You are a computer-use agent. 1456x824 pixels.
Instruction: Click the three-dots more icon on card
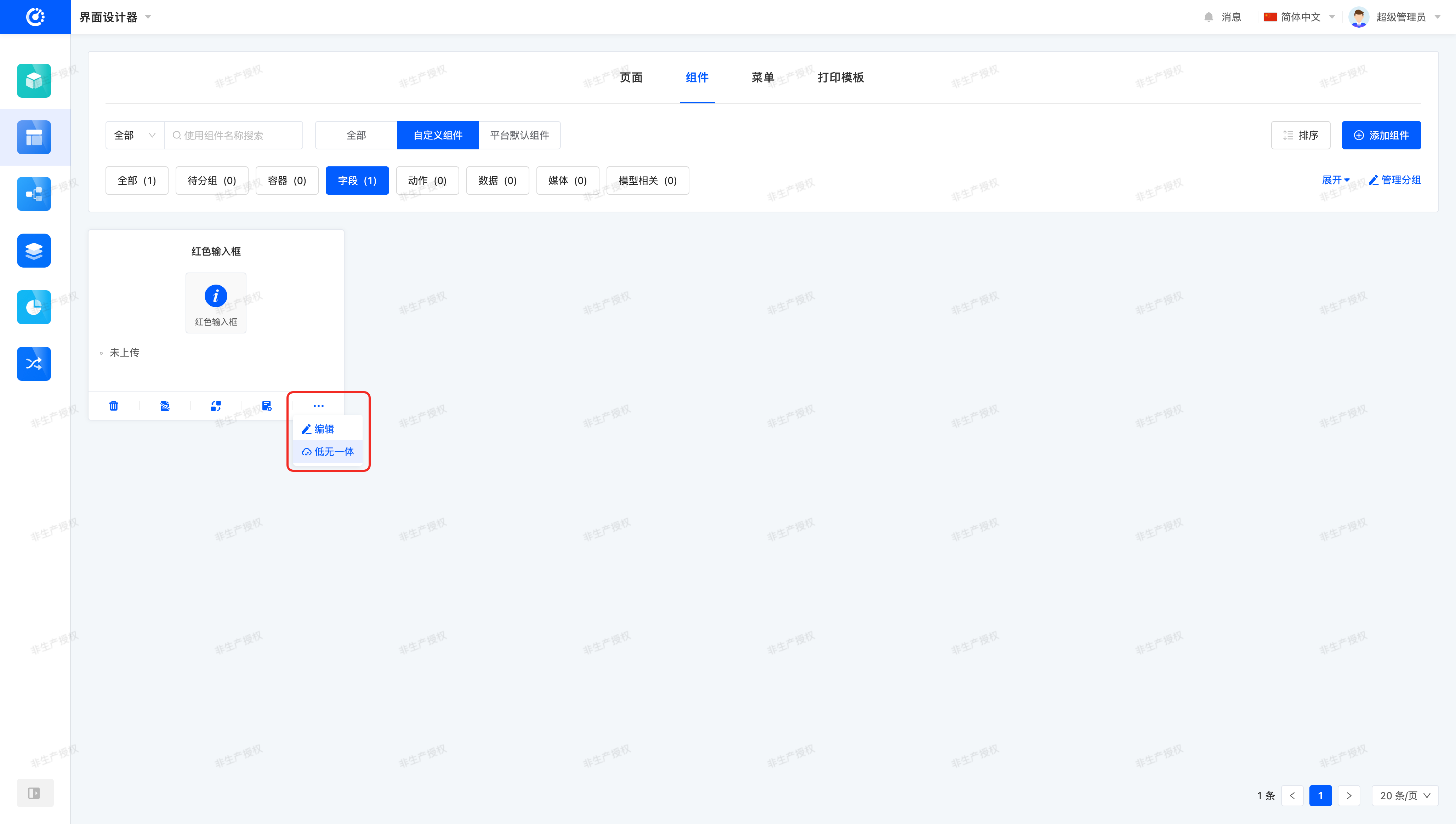point(318,406)
